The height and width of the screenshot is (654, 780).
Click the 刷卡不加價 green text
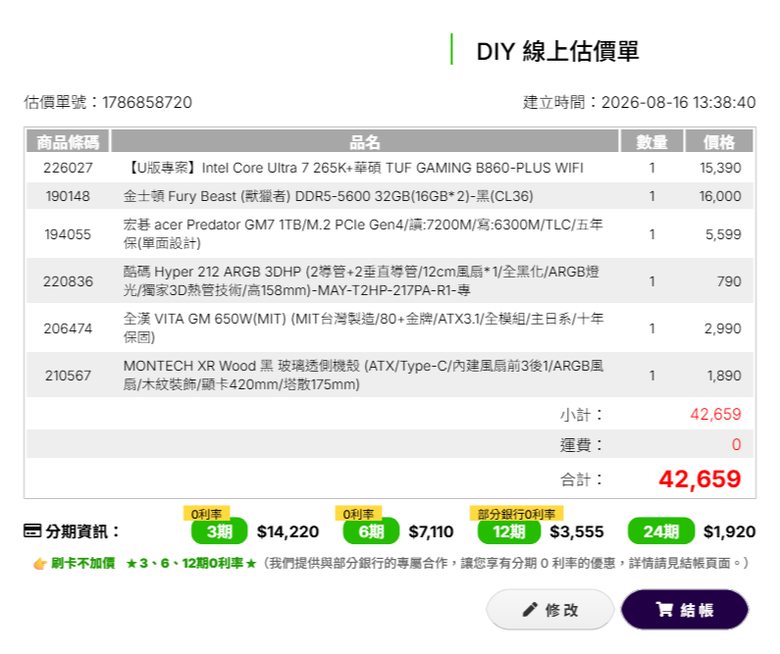pyautogui.click(x=83, y=563)
